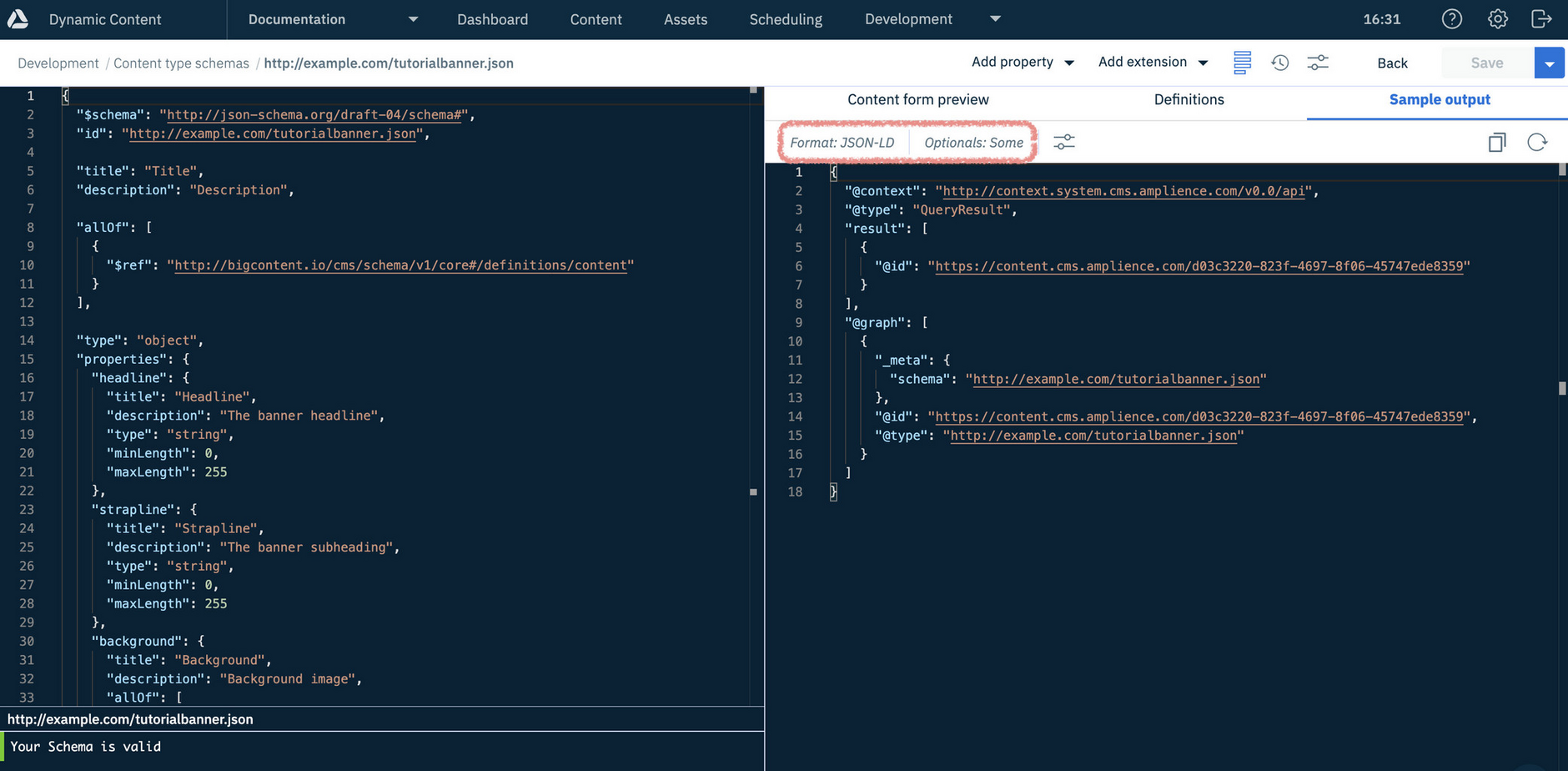1568x771 pixels.
Task: Click schema URL on output line 12
Action: point(1116,379)
